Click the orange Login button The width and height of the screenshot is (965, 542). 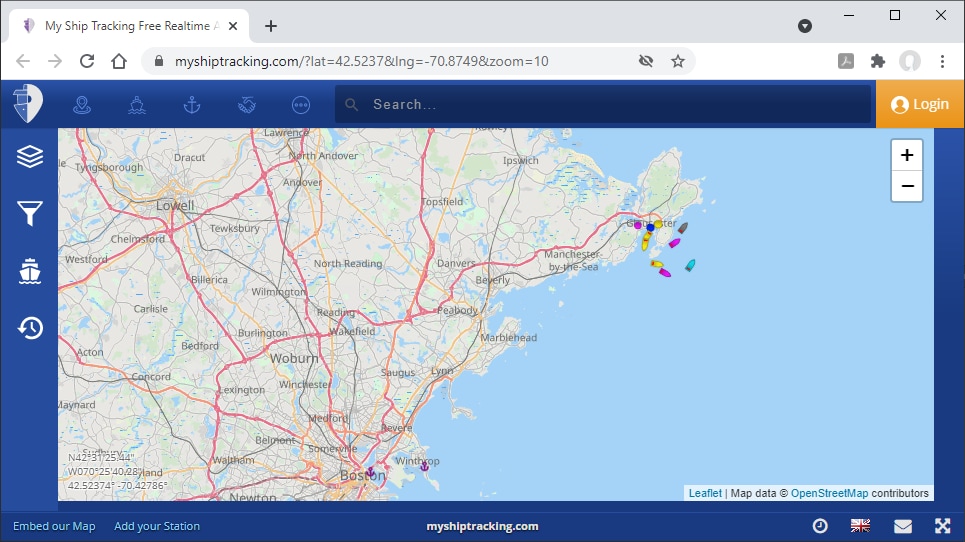[919, 104]
